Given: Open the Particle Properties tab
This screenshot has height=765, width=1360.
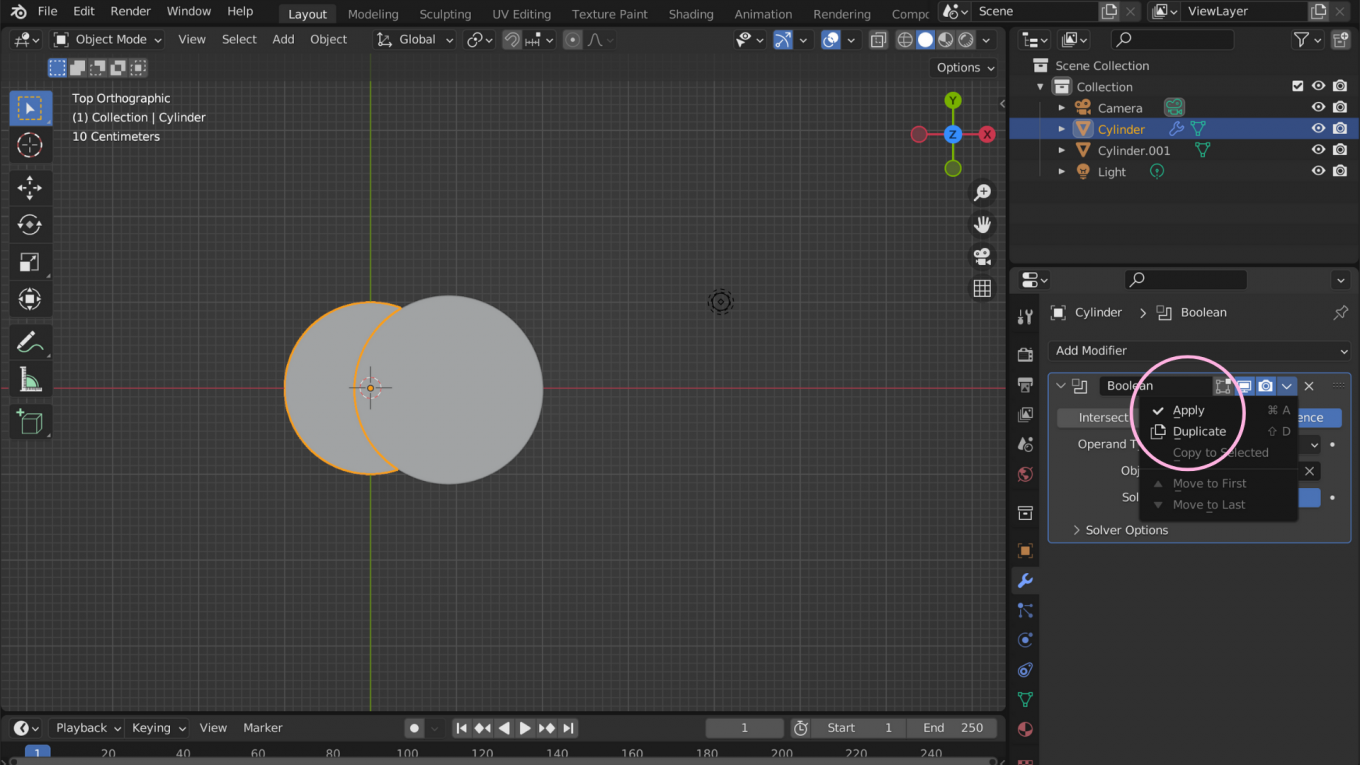Looking at the screenshot, I should tap(1025, 609).
